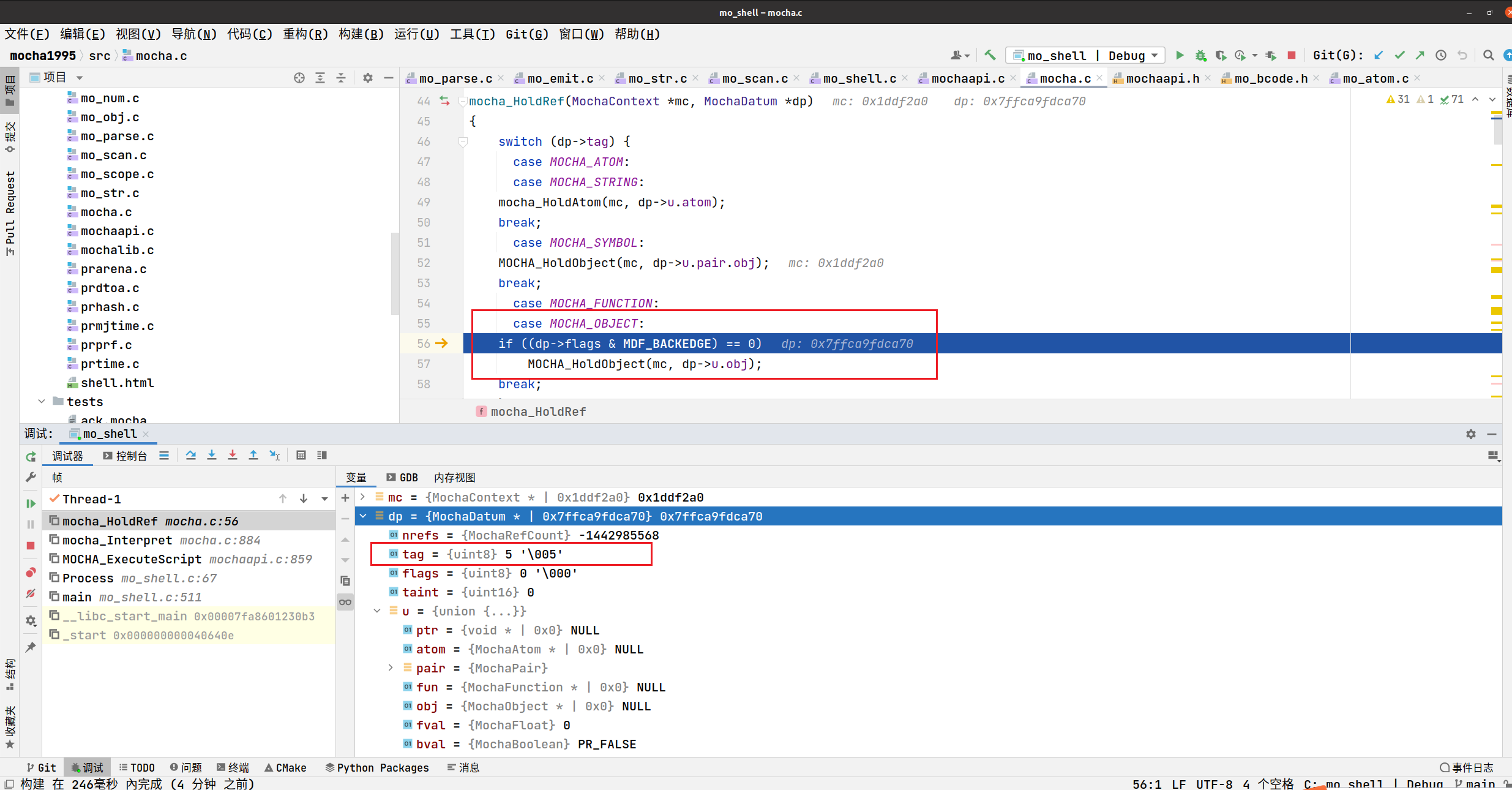Viewport: 1512px width, 790px height.
Task: Click the project tree vertical scrollbar
Action: point(395,273)
